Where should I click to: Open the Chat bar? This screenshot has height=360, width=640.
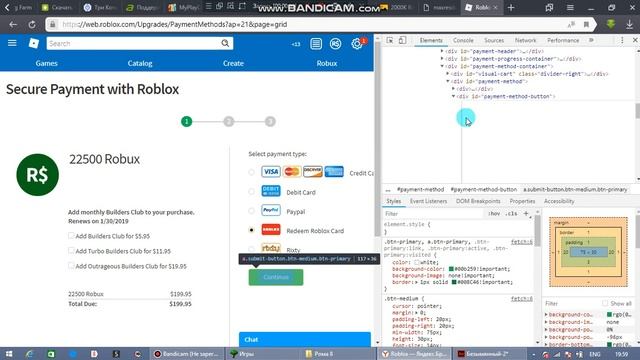pyautogui.click(x=304, y=340)
